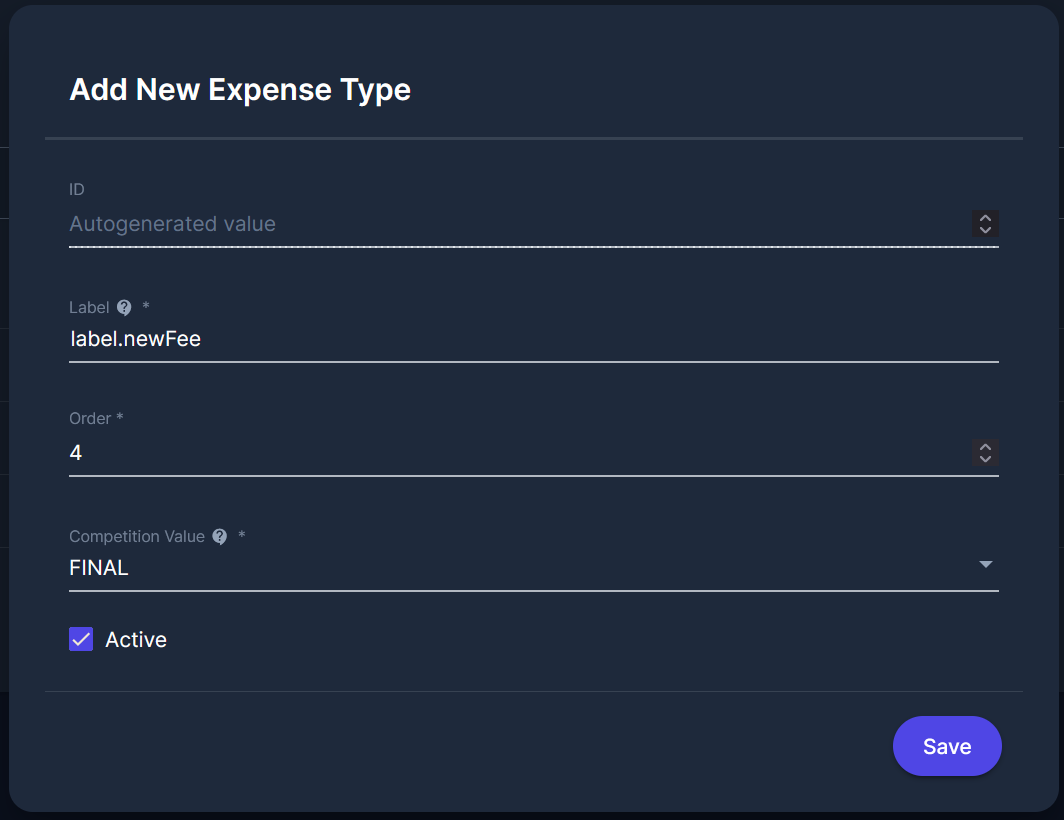
Task: Click the Label help question mark icon
Action: [124, 308]
